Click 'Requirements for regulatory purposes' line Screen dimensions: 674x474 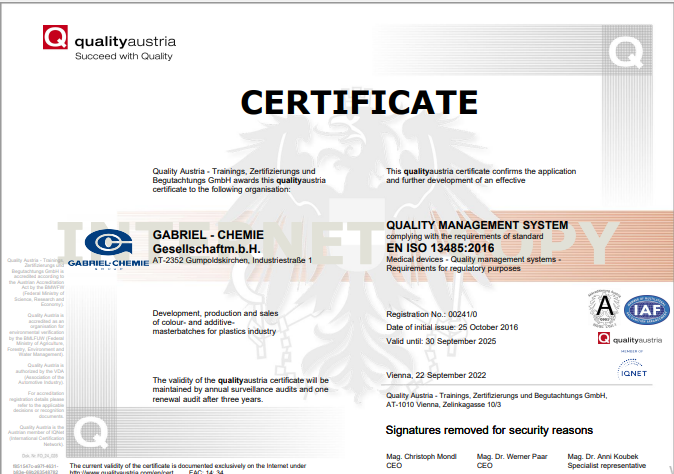click(x=453, y=269)
